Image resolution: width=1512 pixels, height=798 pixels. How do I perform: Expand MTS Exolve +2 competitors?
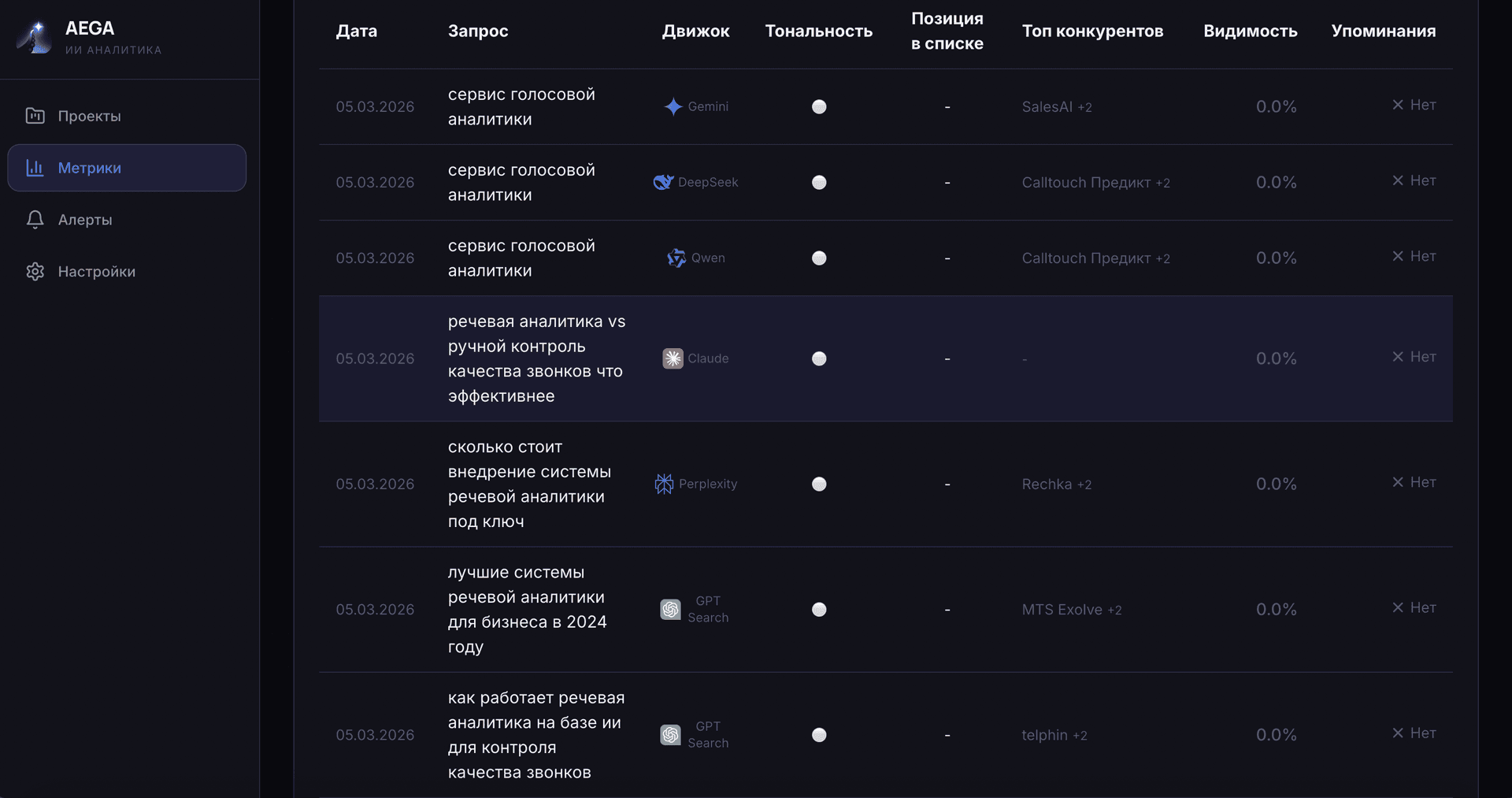(1071, 610)
